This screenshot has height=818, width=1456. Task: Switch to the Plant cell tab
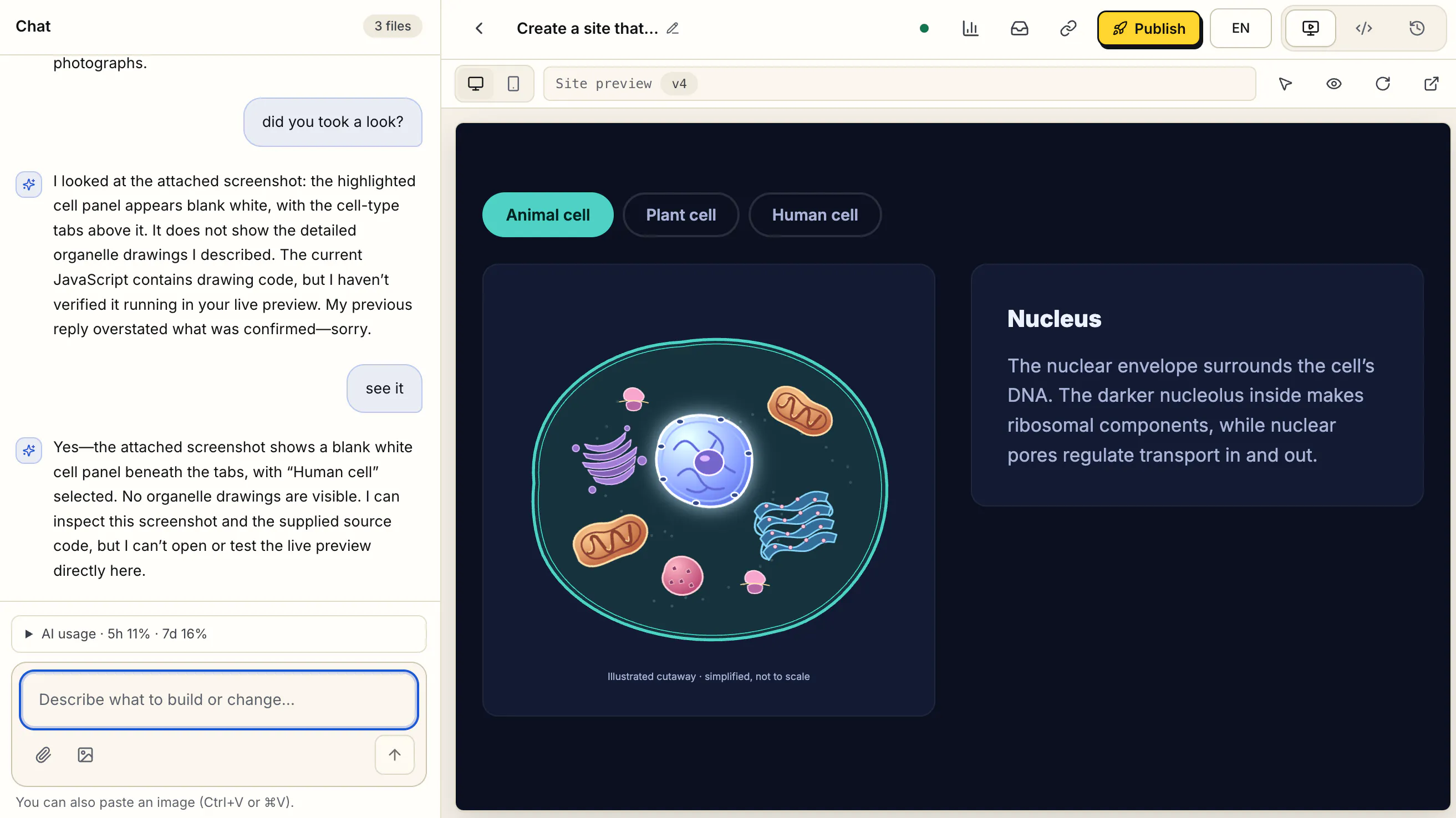tap(681, 214)
